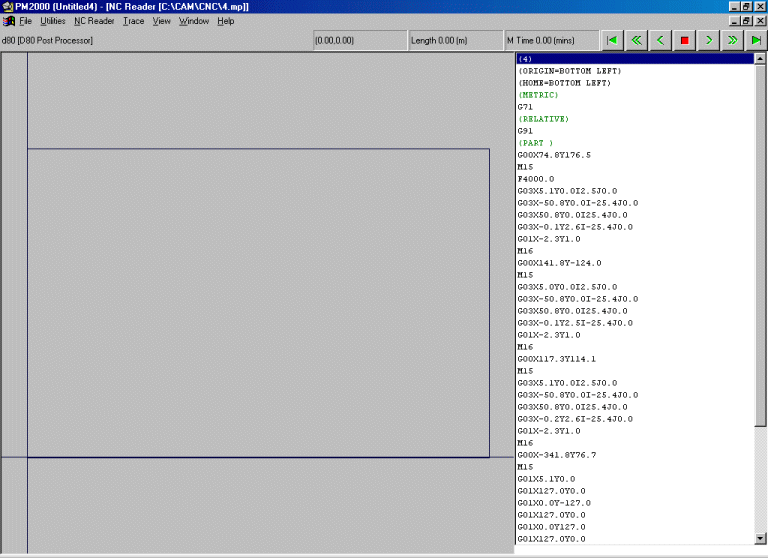Screen dimensions: 768x558
Task: Select the G03X-0.1Y2.5I-25.4J0.0 line
Action: click(635, 323)
